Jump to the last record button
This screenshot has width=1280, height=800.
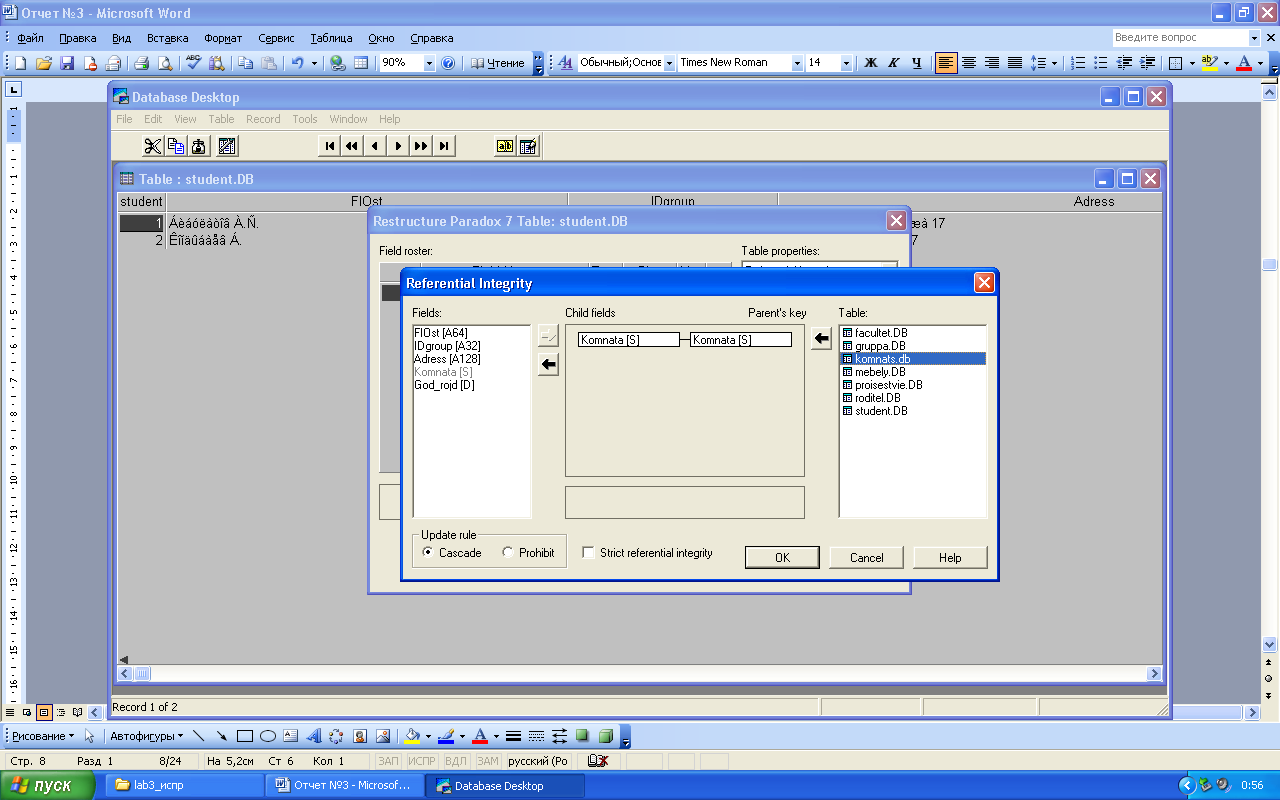(x=444, y=146)
